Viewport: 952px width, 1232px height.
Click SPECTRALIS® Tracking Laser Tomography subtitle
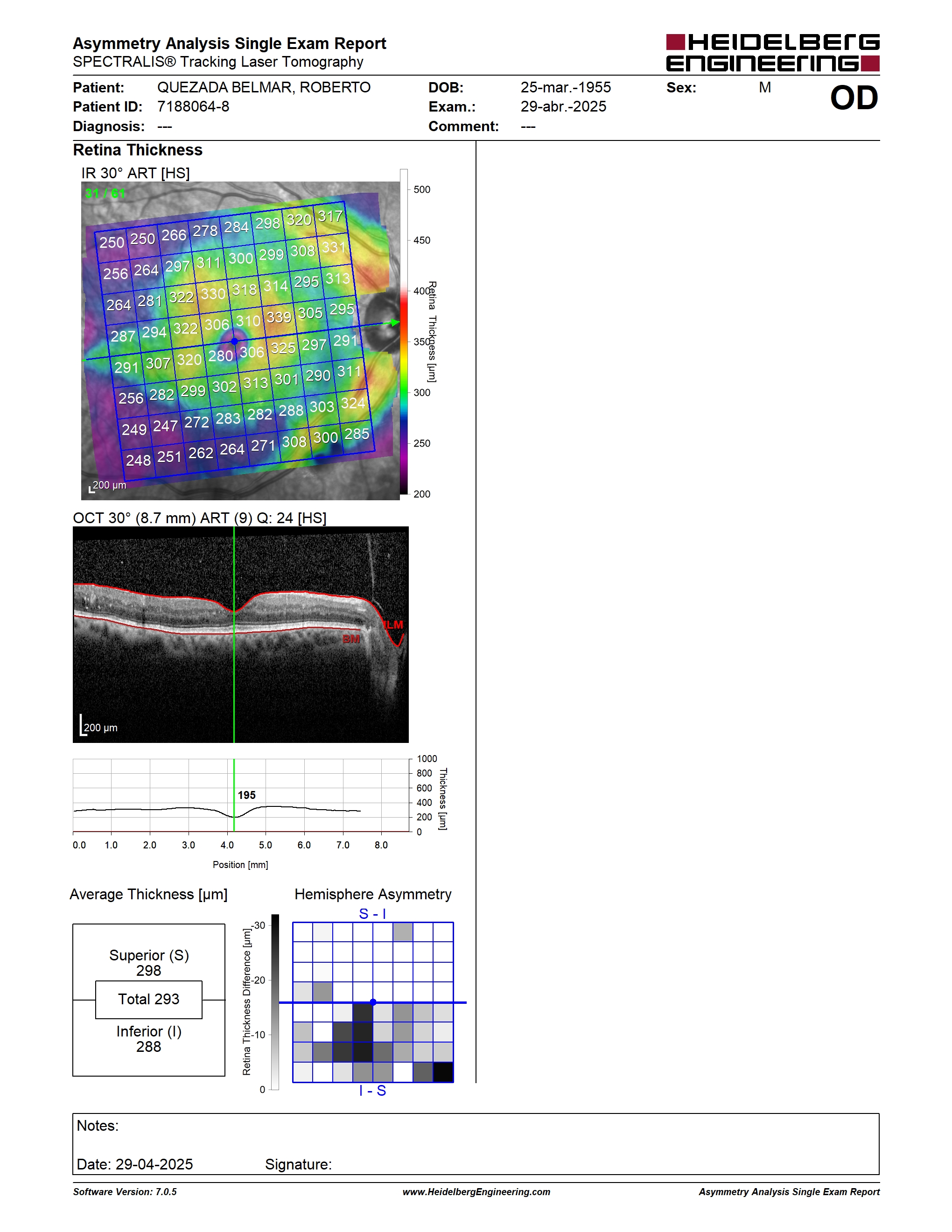tap(217, 62)
